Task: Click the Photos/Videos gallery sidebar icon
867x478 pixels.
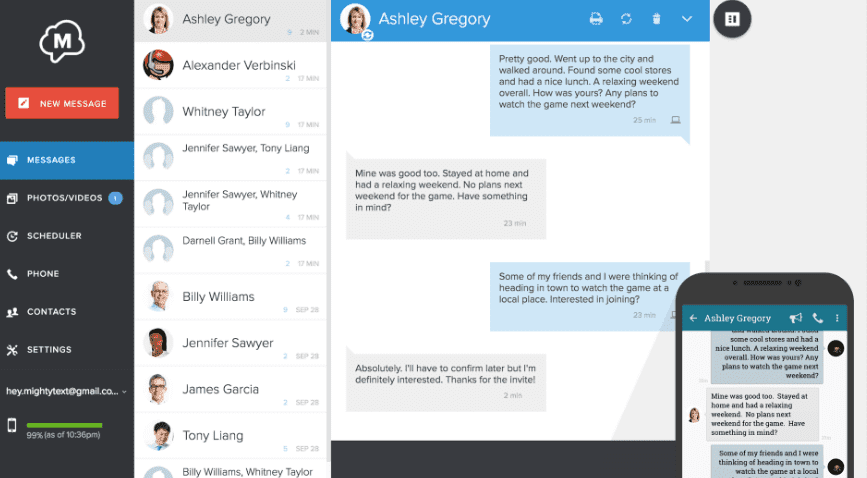Action: pyautogui.click(x=12, y=198)
